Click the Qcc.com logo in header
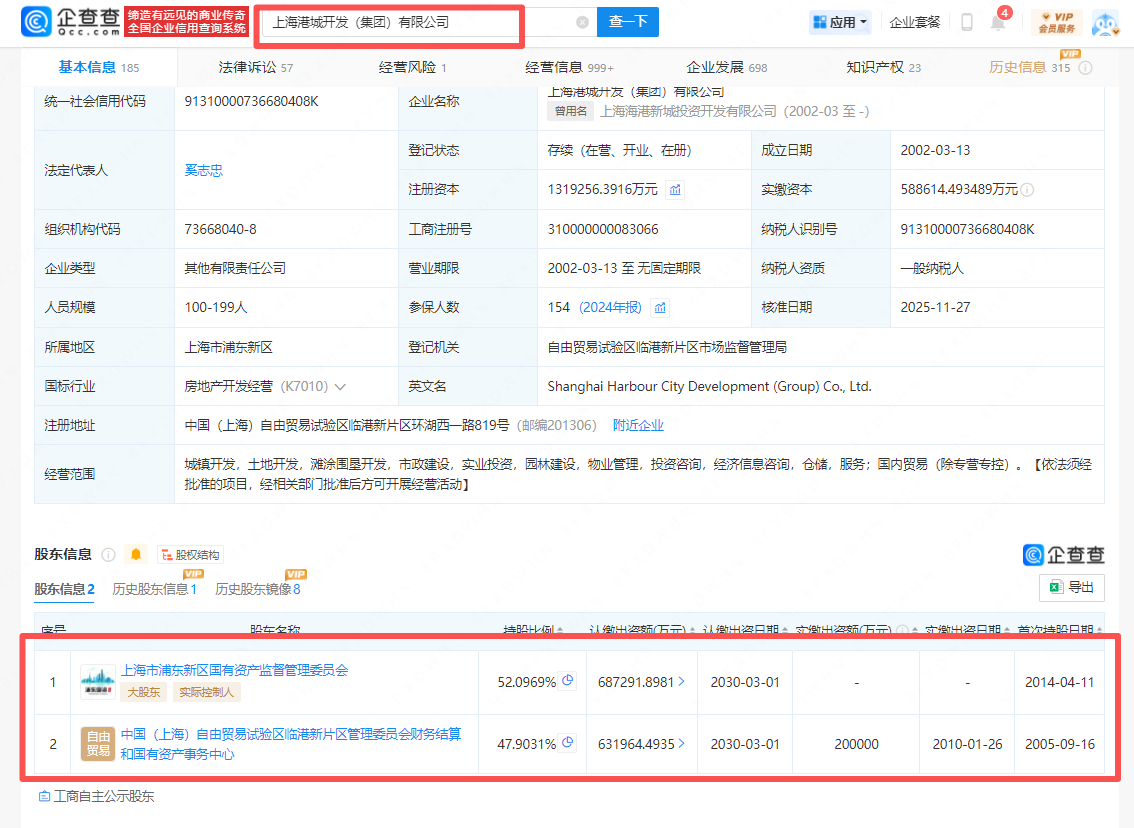The height and width of the screenshot is (828, 1134). pyautogui.click(x=70, y=21)
